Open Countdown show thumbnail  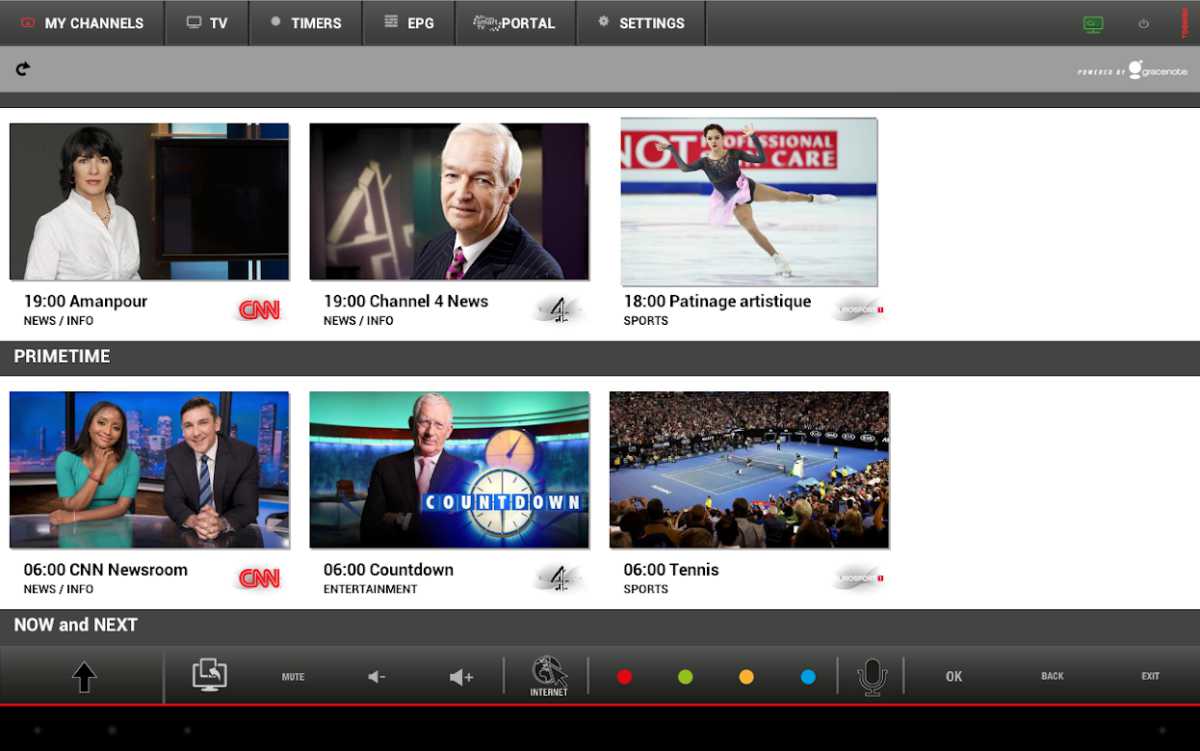point(449,470)
